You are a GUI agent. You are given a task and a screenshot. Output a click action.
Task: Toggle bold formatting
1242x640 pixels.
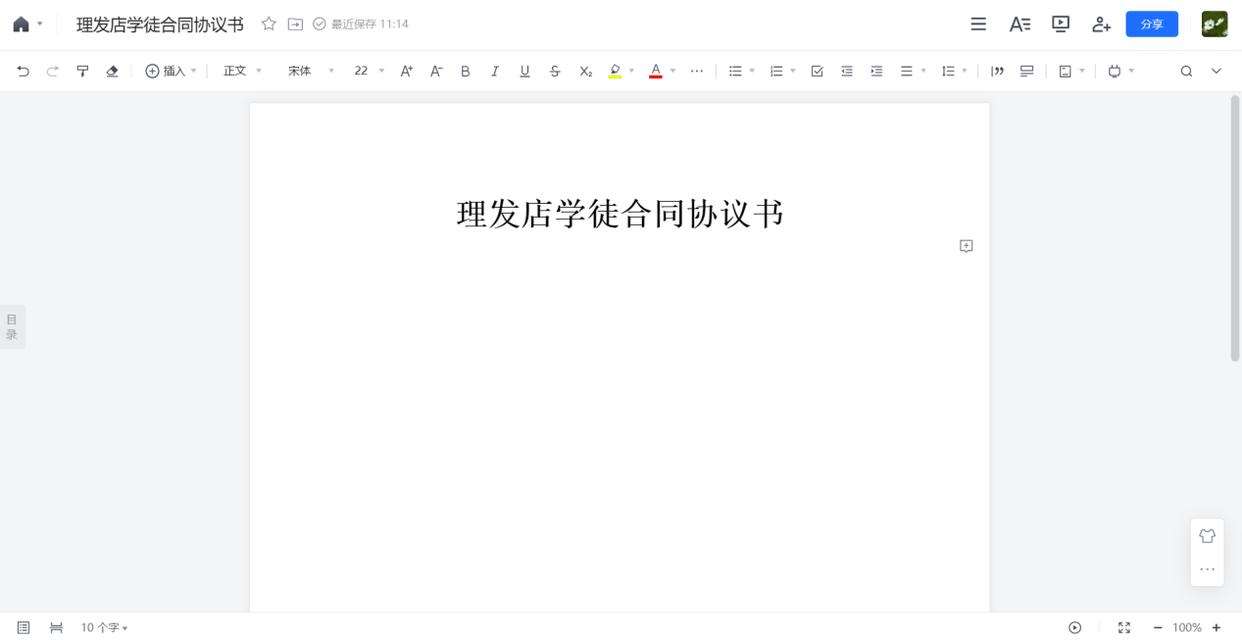click(465, 71)
